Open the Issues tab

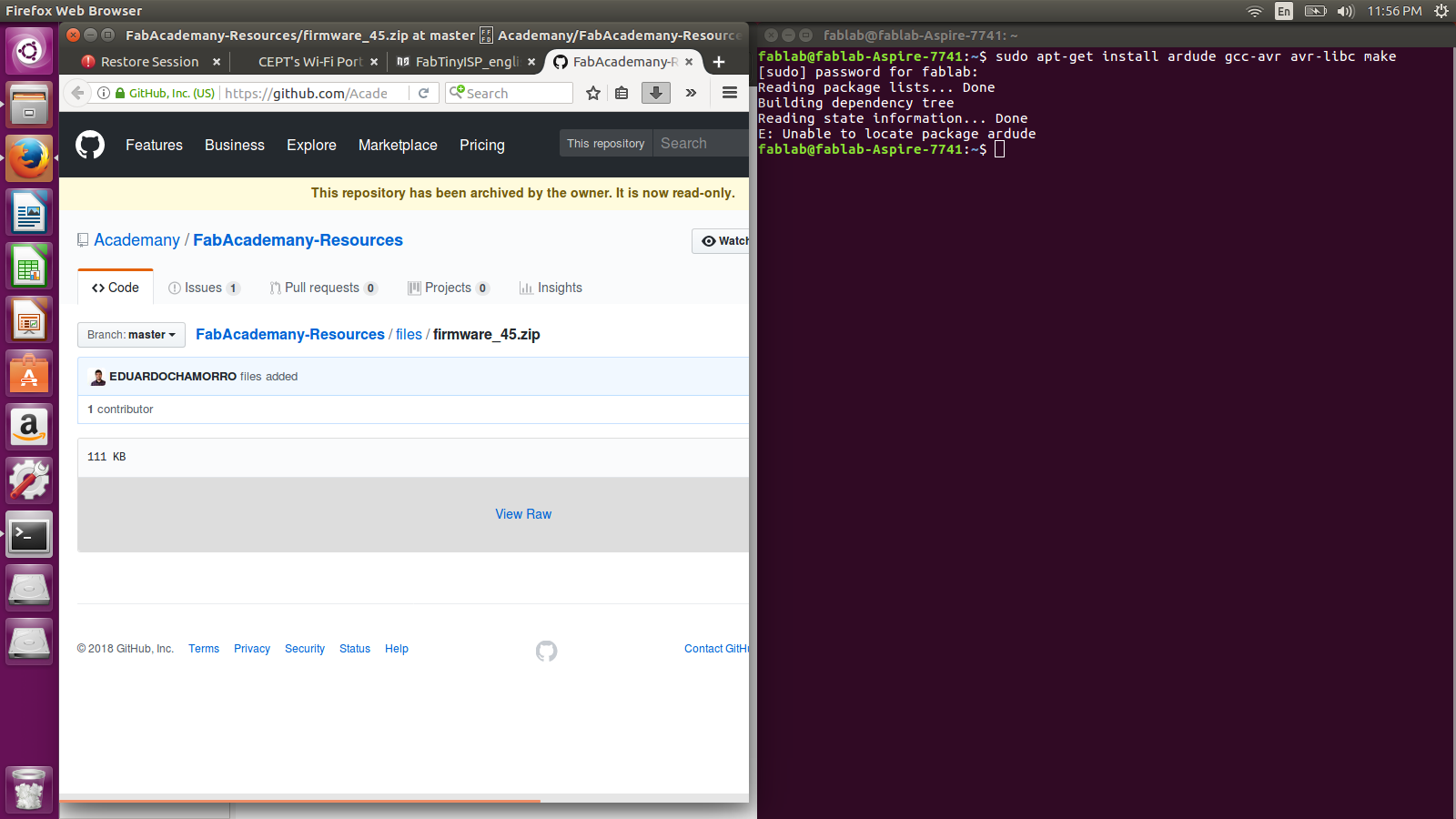[x=204, y=288]
